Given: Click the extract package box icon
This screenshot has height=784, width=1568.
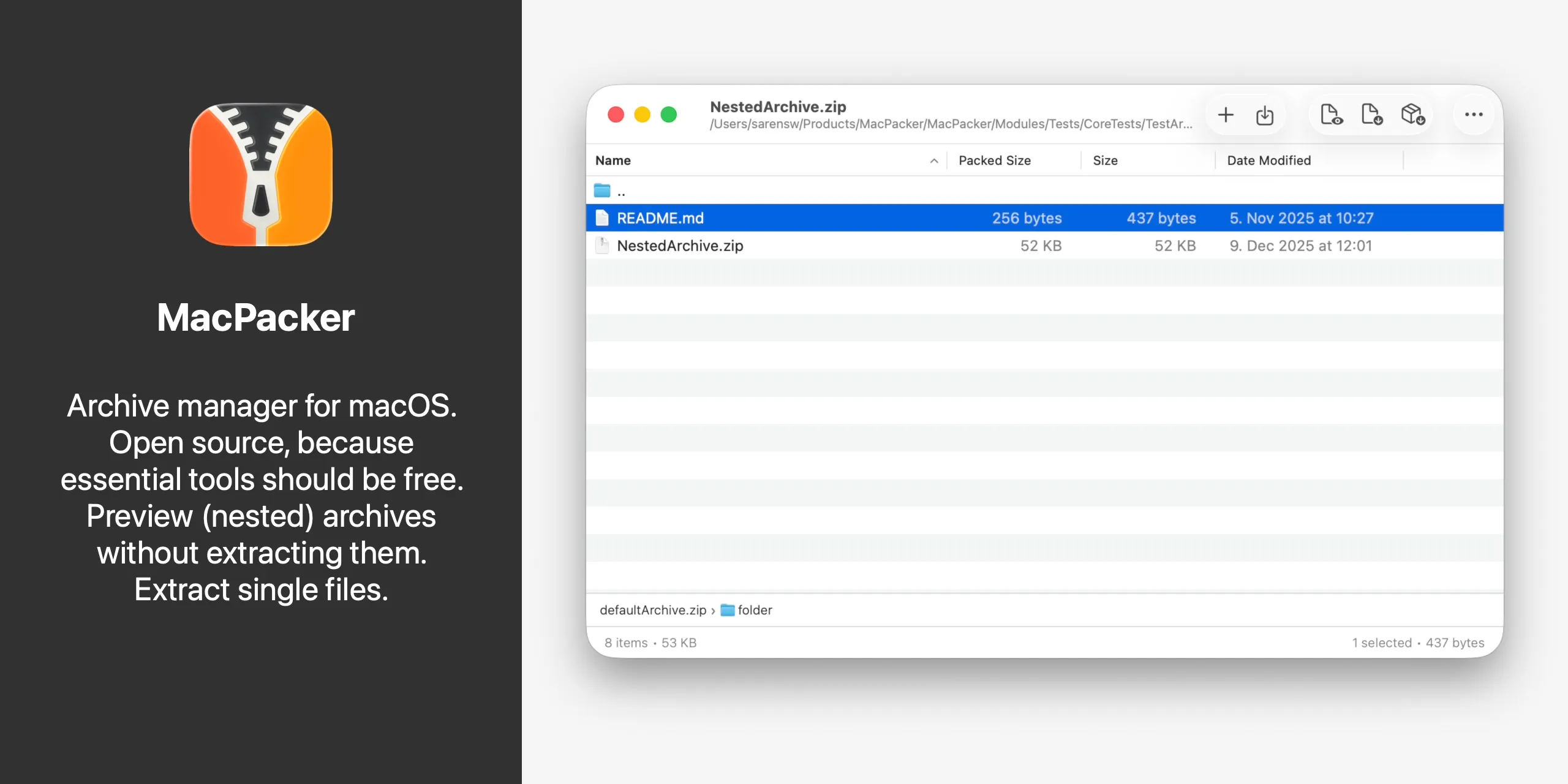Looking at the screenshot, I should click(x=1413, y=115).
